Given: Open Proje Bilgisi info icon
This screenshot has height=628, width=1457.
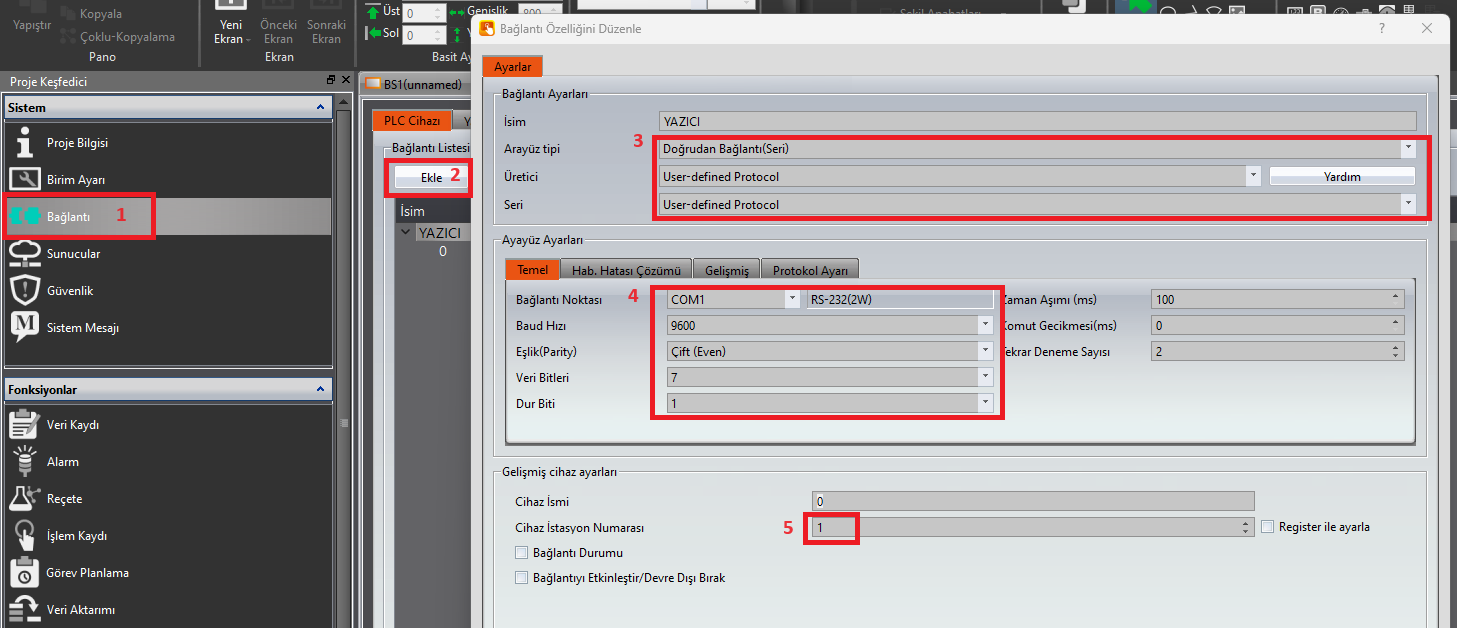Looking at the screenshot, I should (x=24, y=143).
